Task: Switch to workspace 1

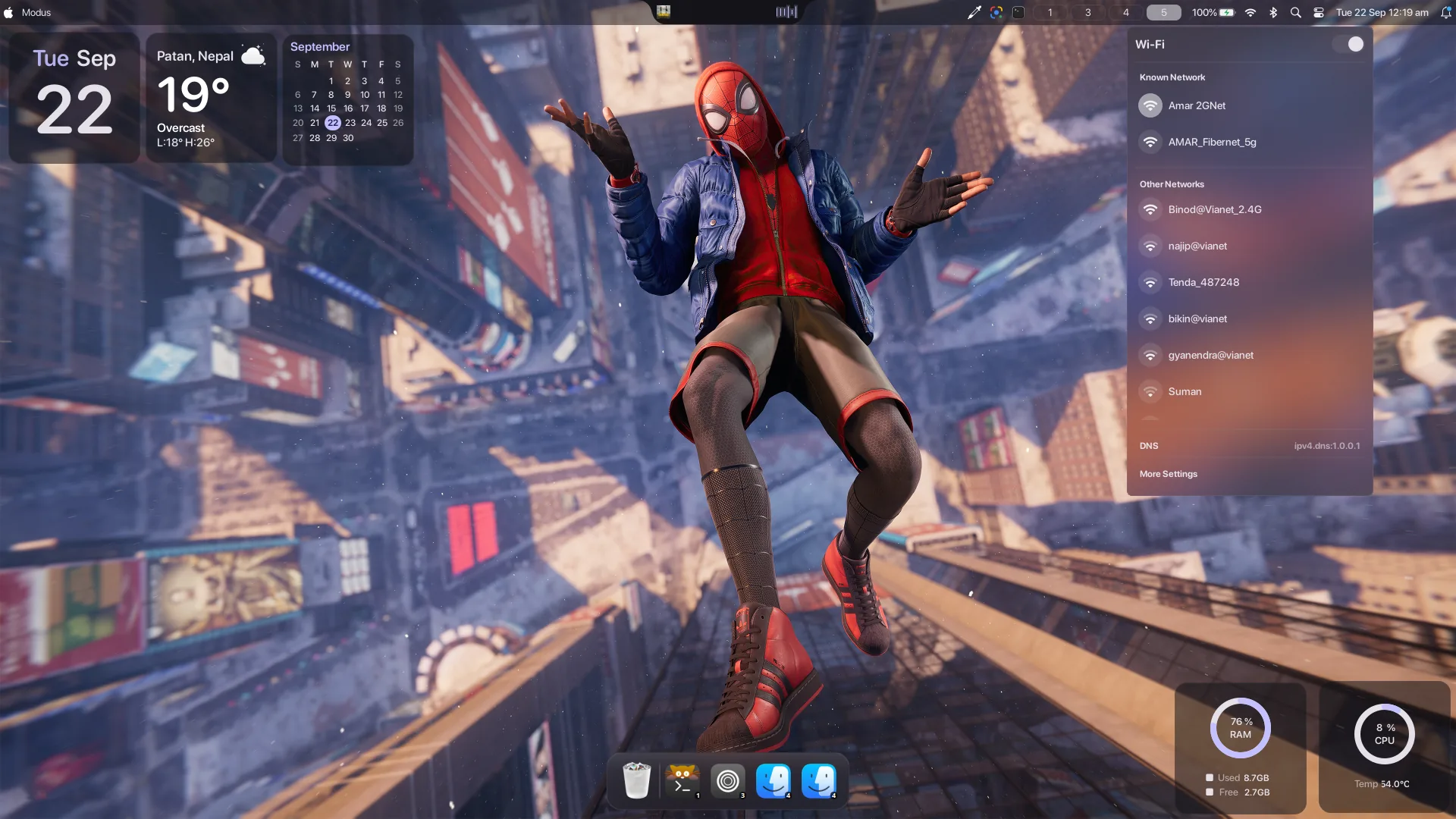Action: (x=1050, y=12)
